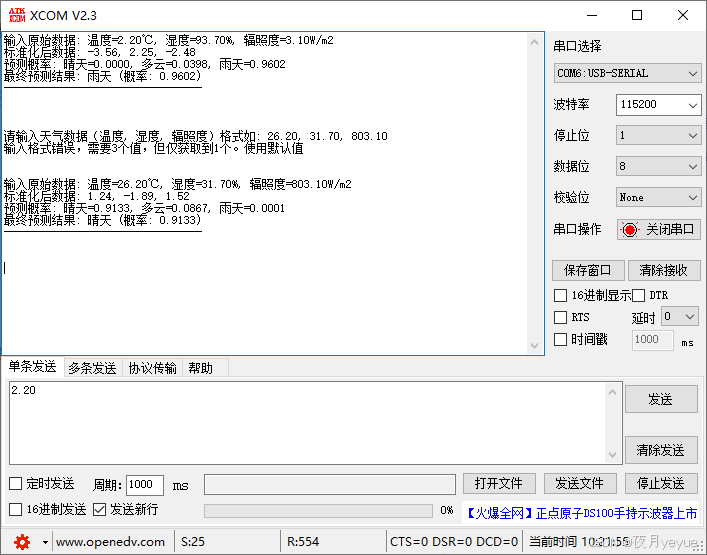This screenshot has width=707, height=555.
Task: Click the 周期 period field showing 1000
Action: pos(144,485)
